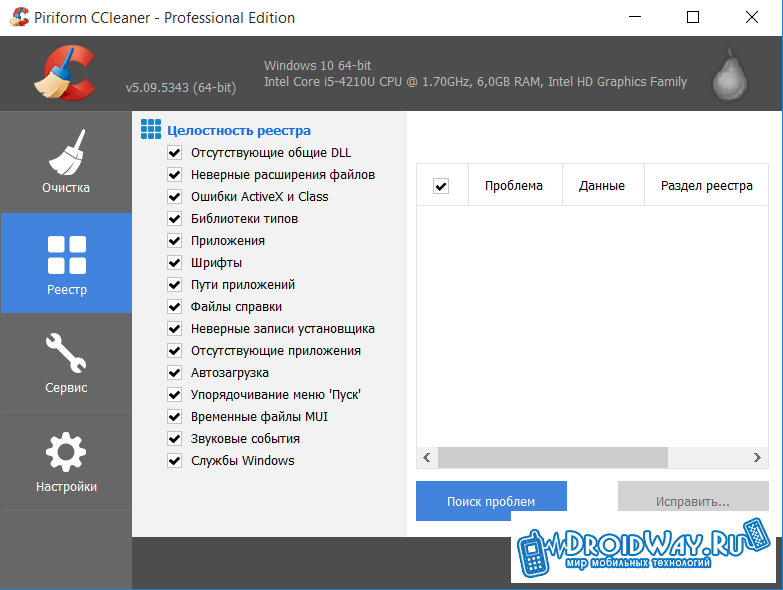
Task: Toggle Неверные записи установщика checkbox
Action: [174, 328]
